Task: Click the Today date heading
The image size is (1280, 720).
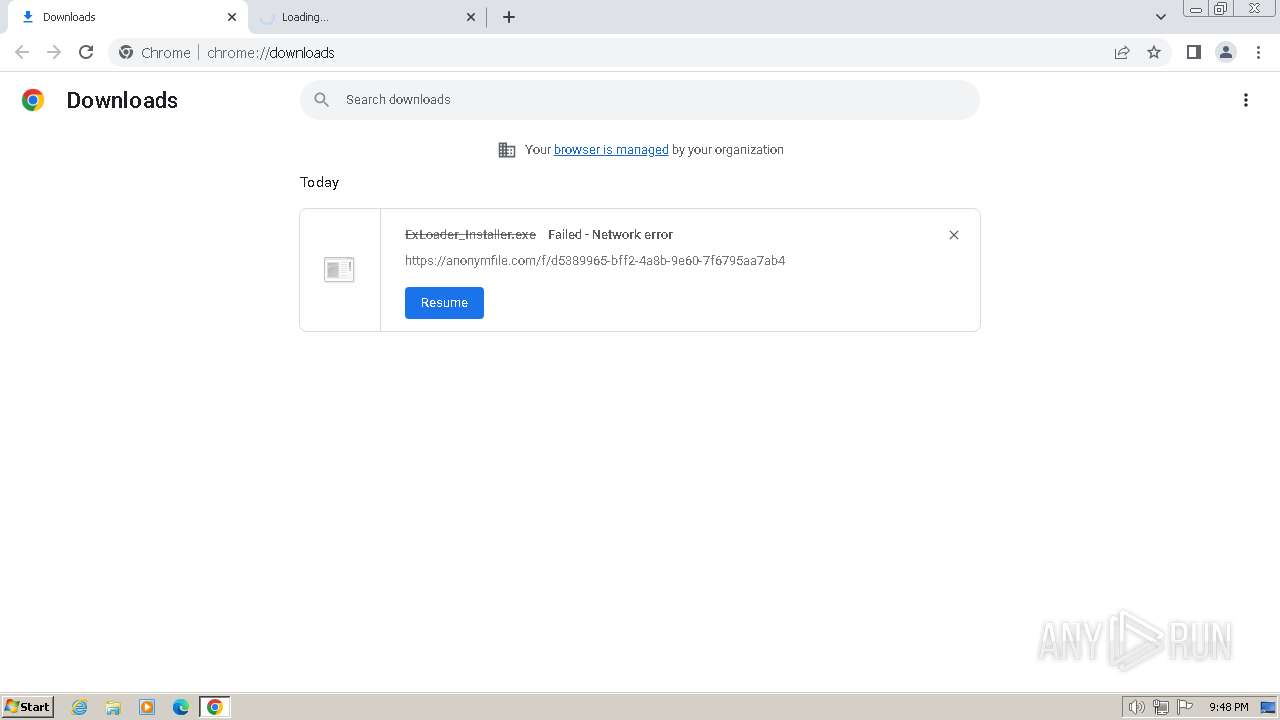Action: pos(319,182)
